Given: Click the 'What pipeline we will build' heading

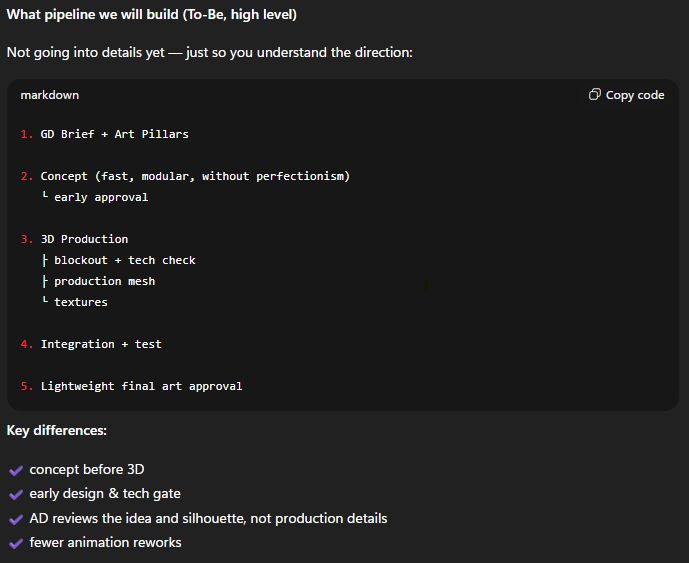Looking at the screenshot, I should tap(151, 15).
